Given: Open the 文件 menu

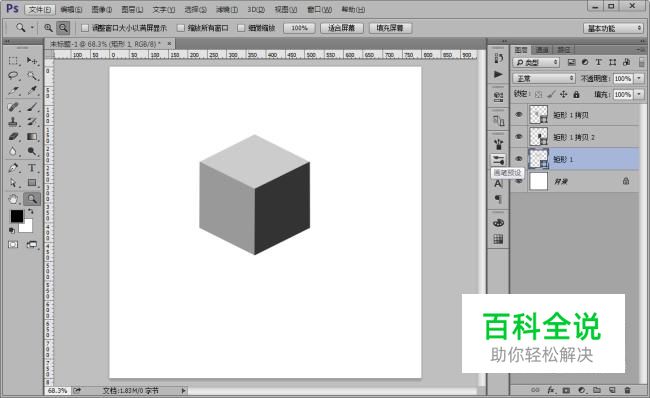Looking at the screenshot, I should [40, 9].
